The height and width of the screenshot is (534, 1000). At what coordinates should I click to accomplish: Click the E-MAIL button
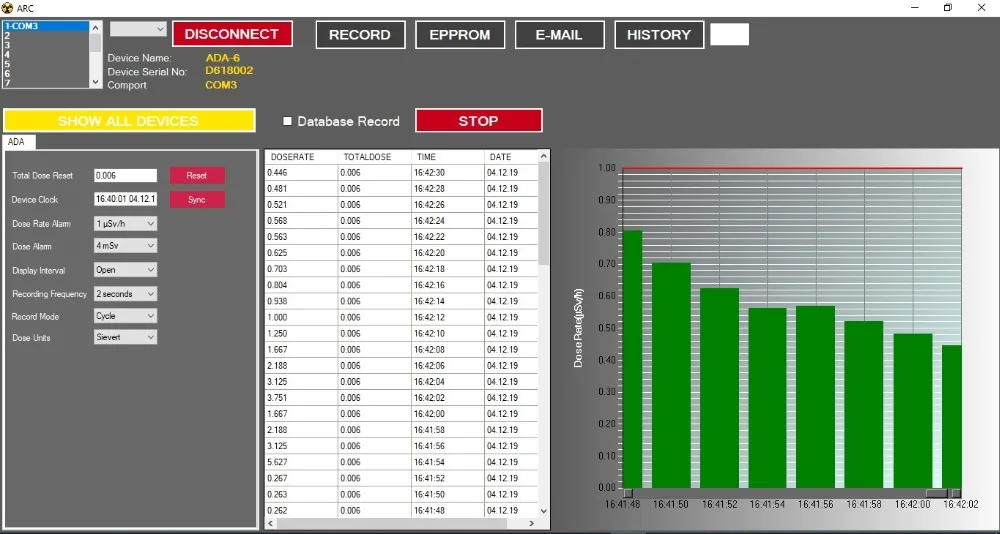pos(559,35)
